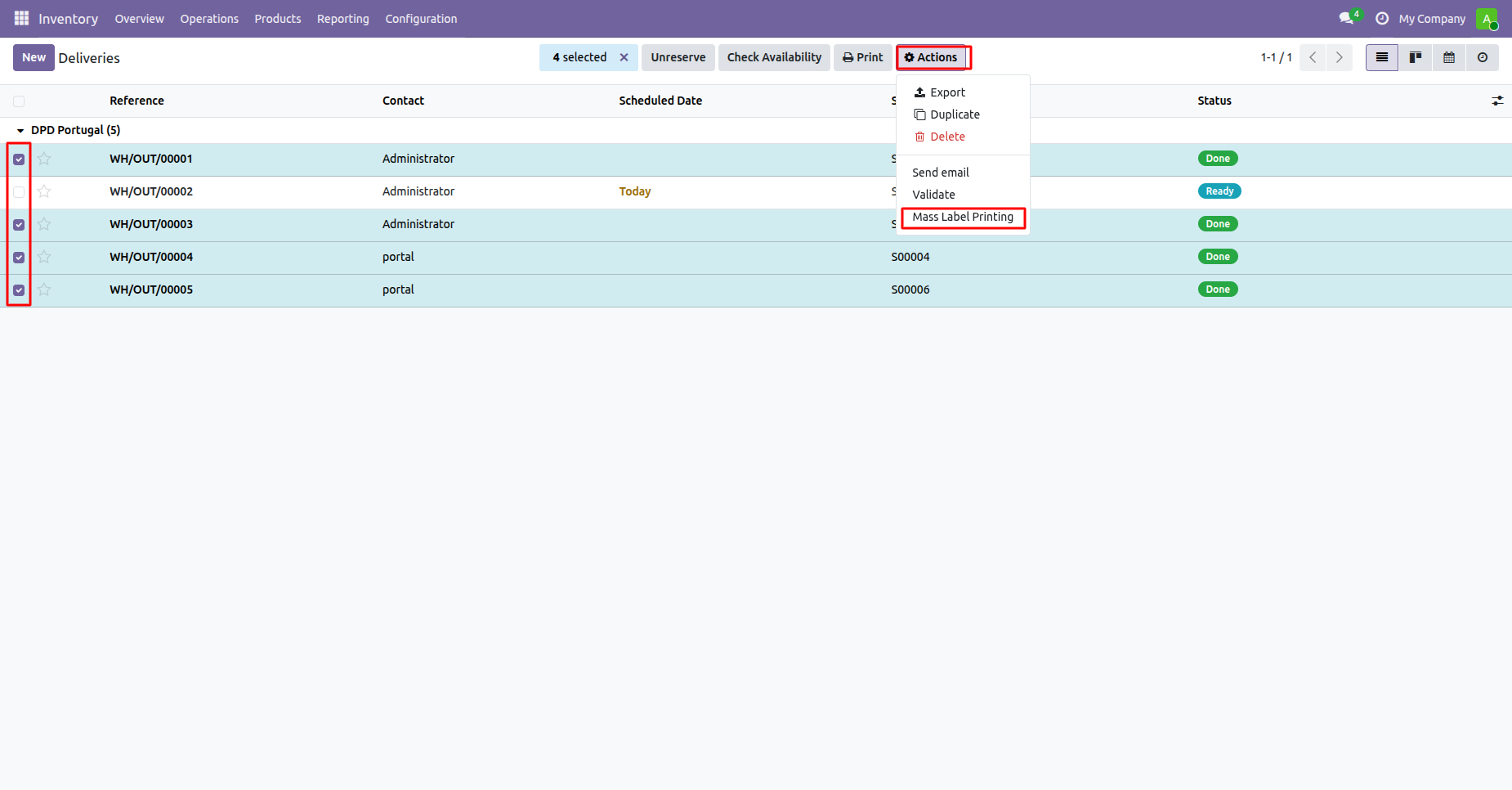Viewport: 1512px width, 790px height.
Task: Open the Actions dropdown
Action: (x=931, y=57)
